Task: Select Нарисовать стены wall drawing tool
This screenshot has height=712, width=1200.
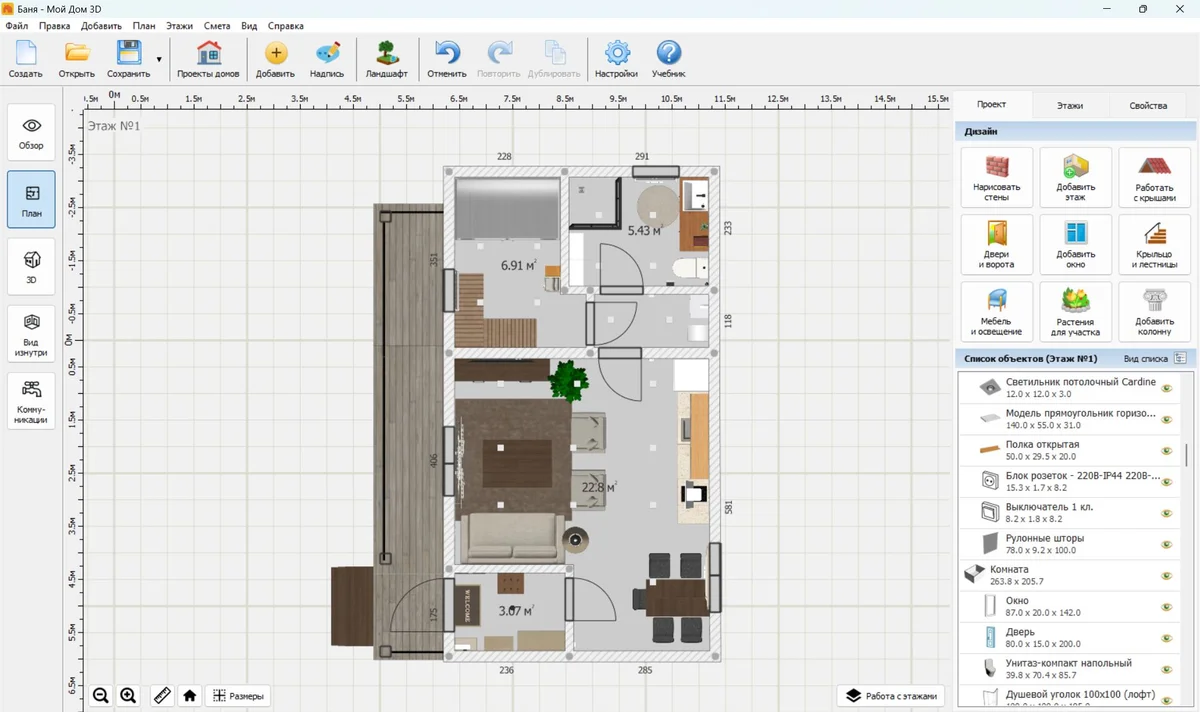Action: 996,178
